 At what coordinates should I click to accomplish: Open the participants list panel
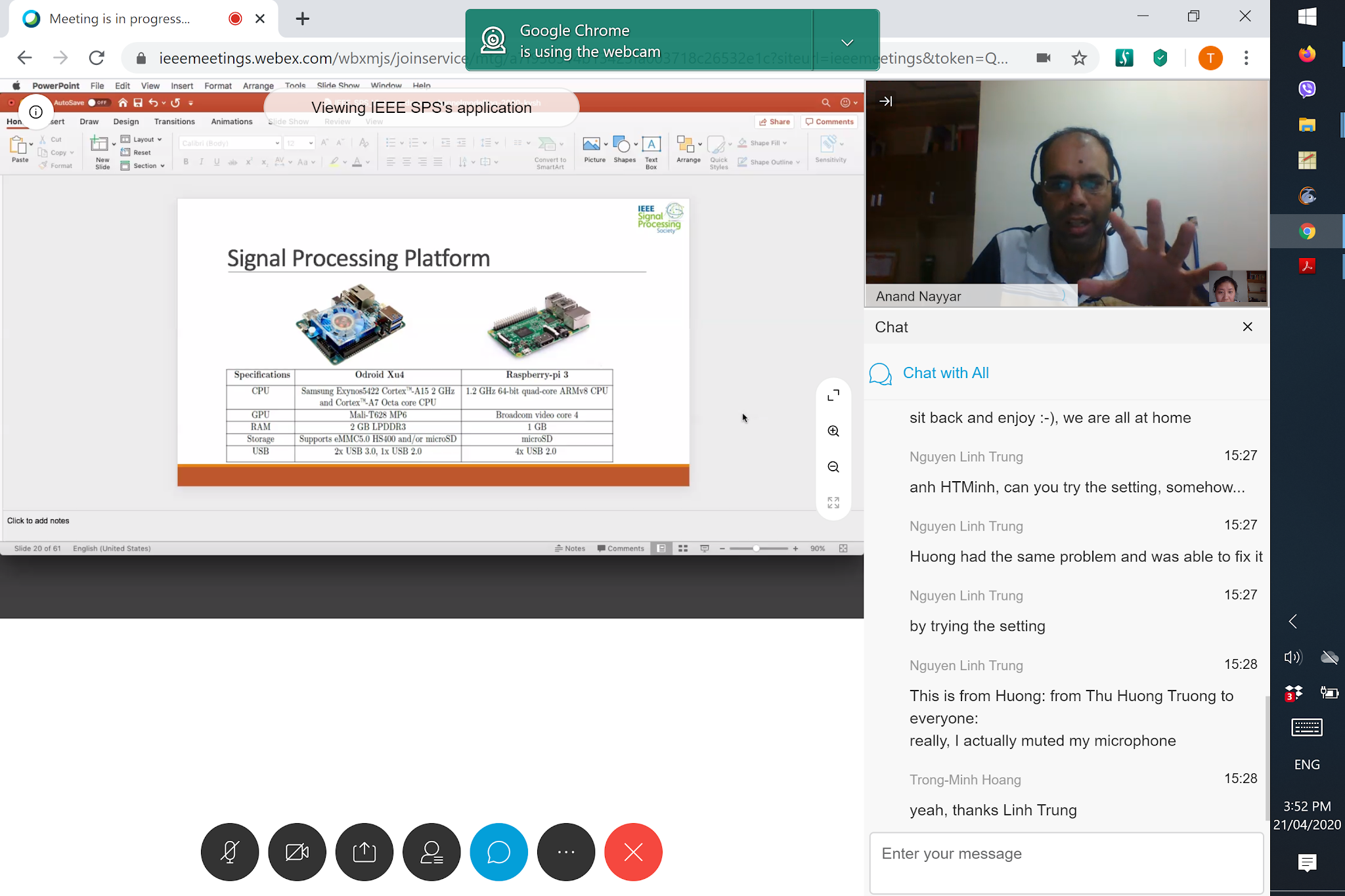[431, 852]
